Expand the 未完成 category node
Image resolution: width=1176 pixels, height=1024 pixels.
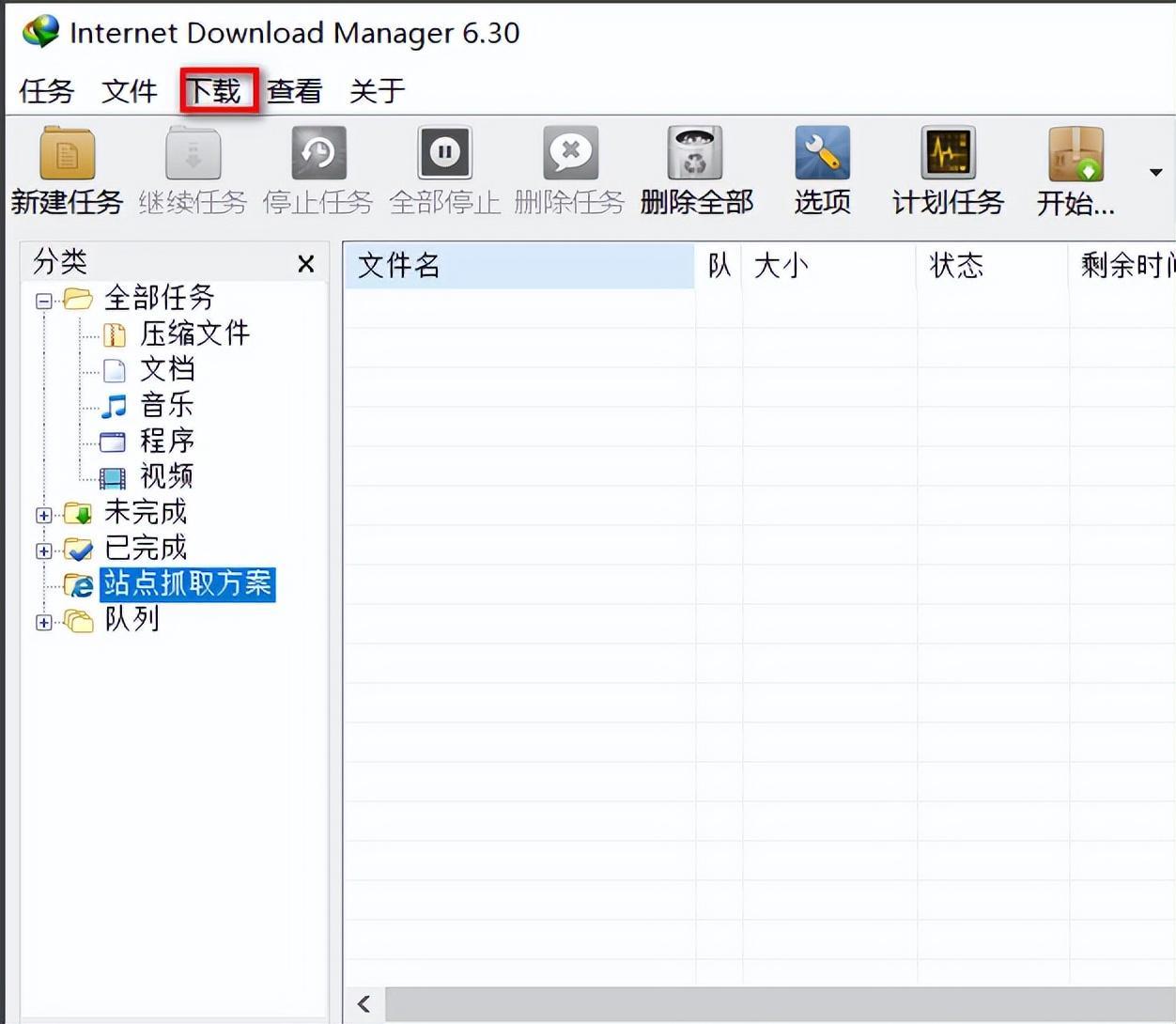pos(43,515)
